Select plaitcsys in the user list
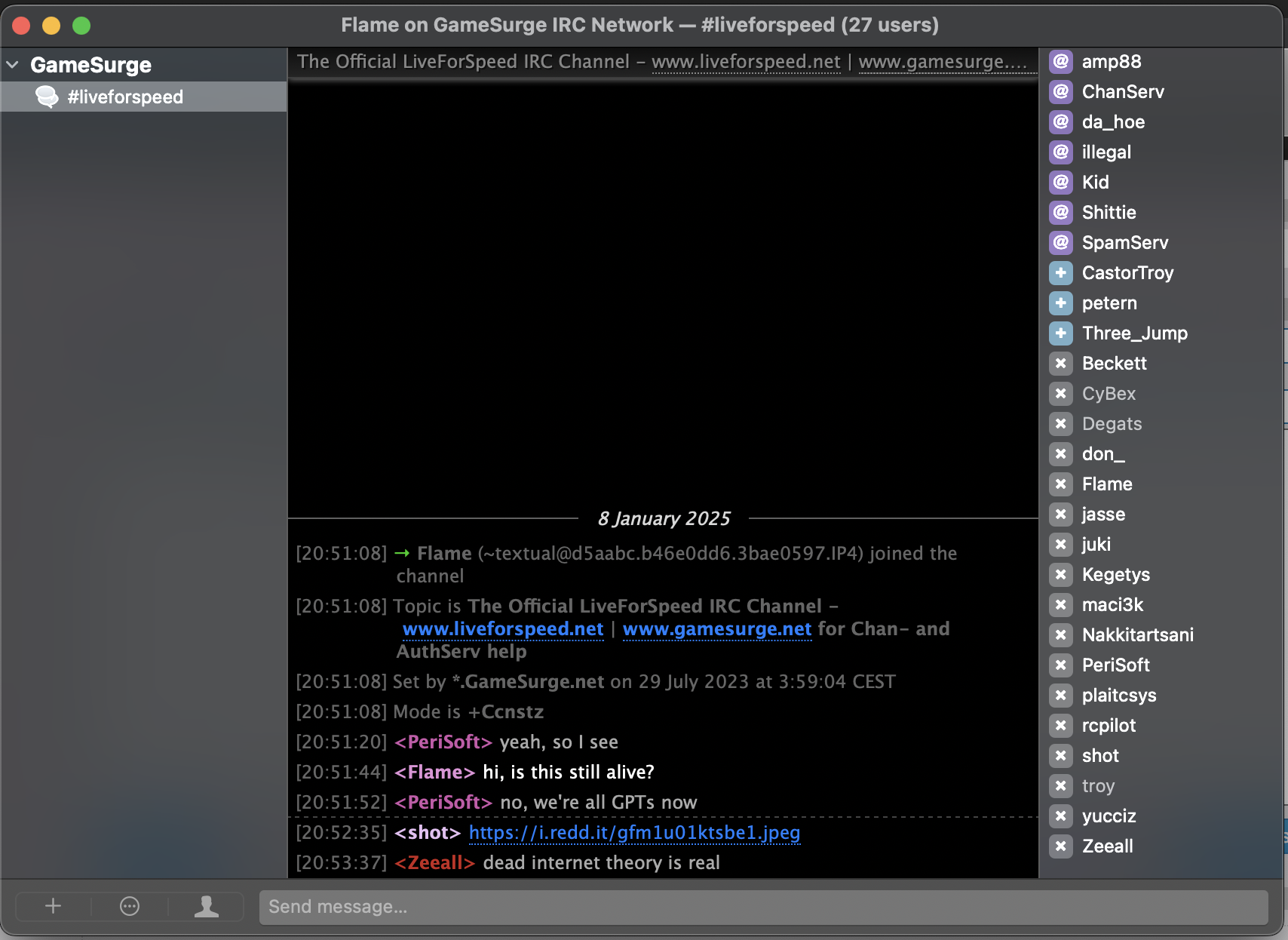Image resolution: width=1288 pixels, height=940 pixels. pos(1119,695)
